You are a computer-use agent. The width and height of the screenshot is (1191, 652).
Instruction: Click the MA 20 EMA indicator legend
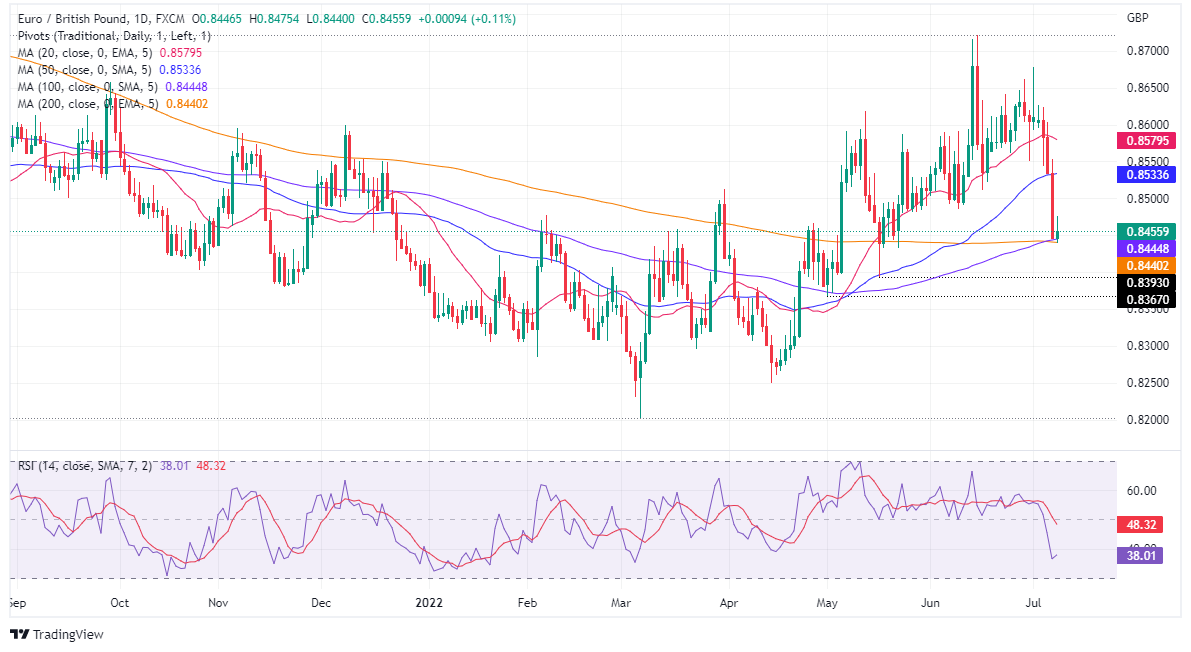110,52
